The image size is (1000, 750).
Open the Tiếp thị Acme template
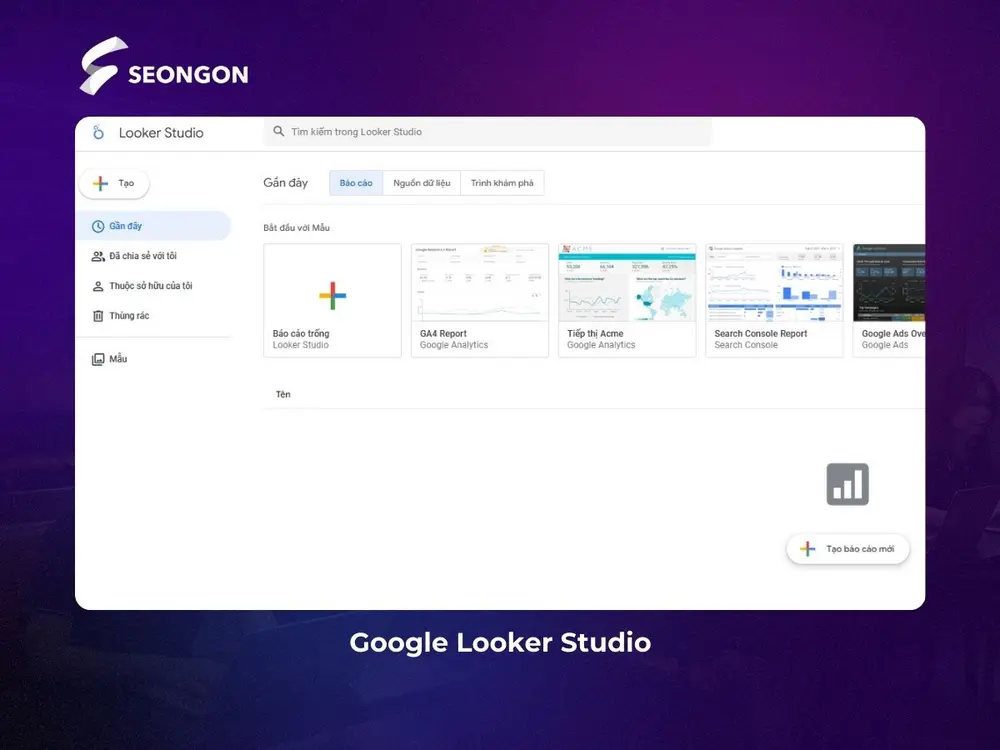coord(627,300)
